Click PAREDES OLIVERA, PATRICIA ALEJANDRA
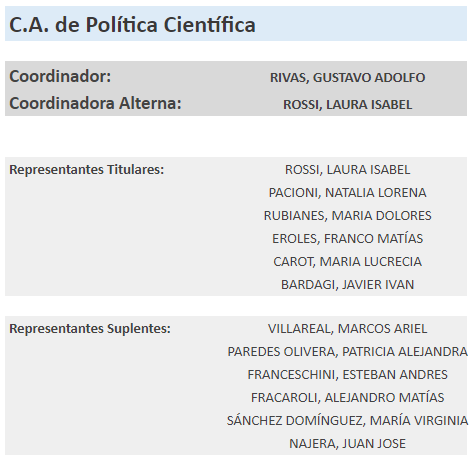This screenshot has height=461, width=476. (x=347, y=352)
